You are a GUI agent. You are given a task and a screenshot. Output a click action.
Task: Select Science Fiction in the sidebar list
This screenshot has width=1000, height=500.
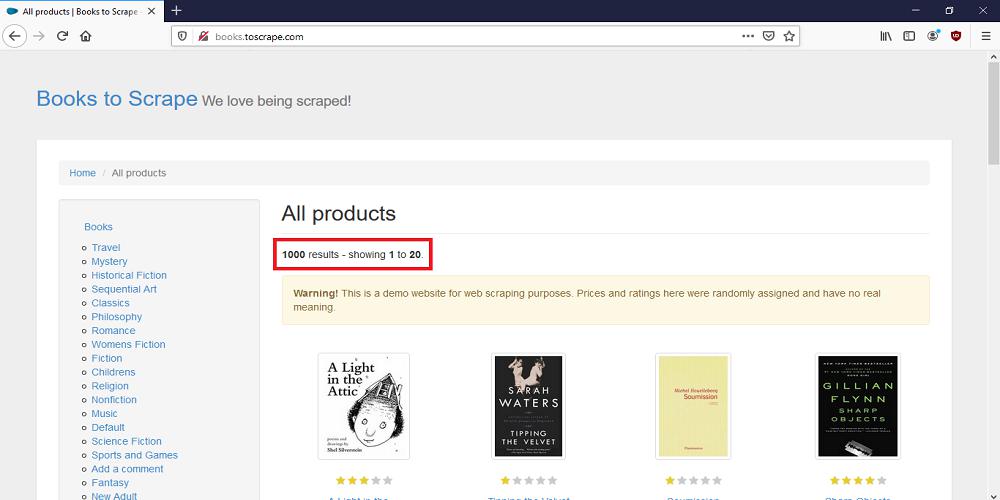pyautogui.click(x=126, y=441)
